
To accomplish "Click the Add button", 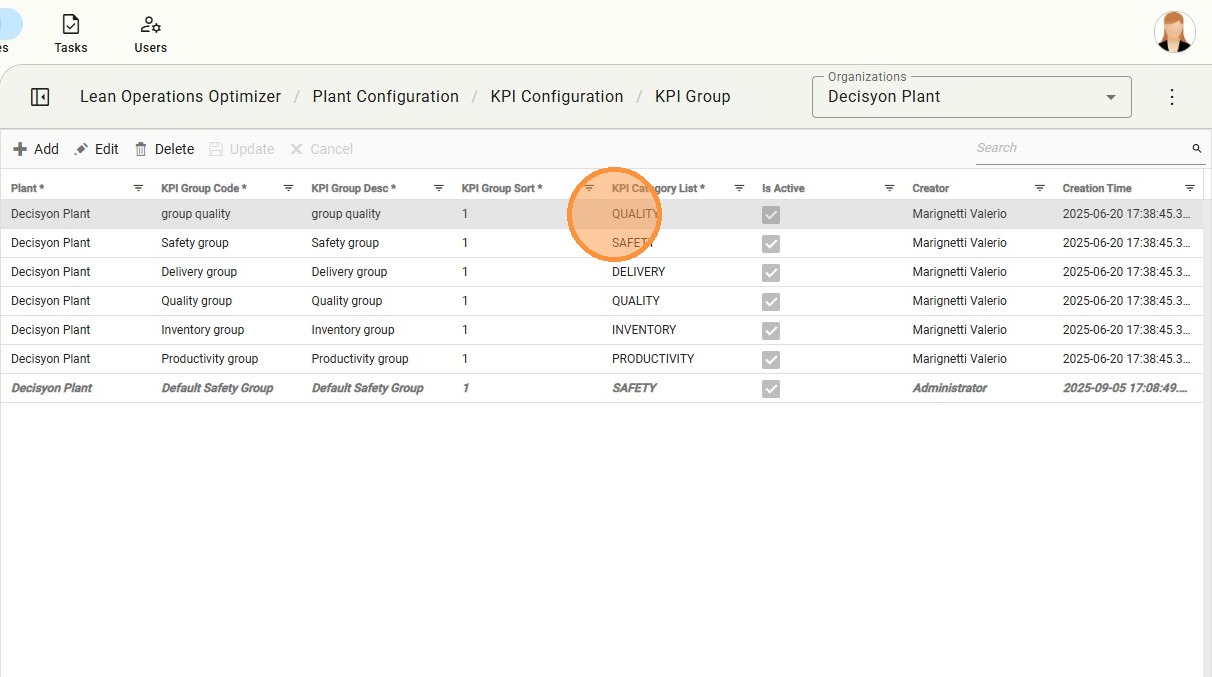I will point(36,149).
